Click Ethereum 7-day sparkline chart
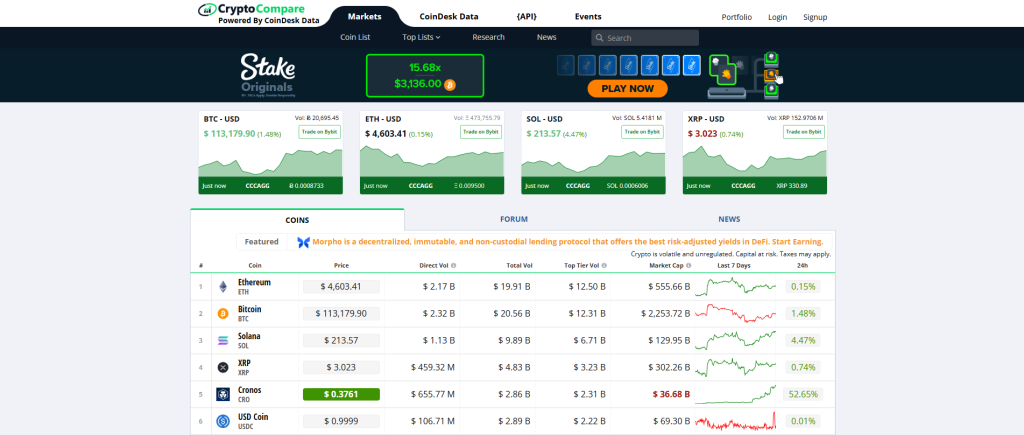 click(x=735, y=286)
